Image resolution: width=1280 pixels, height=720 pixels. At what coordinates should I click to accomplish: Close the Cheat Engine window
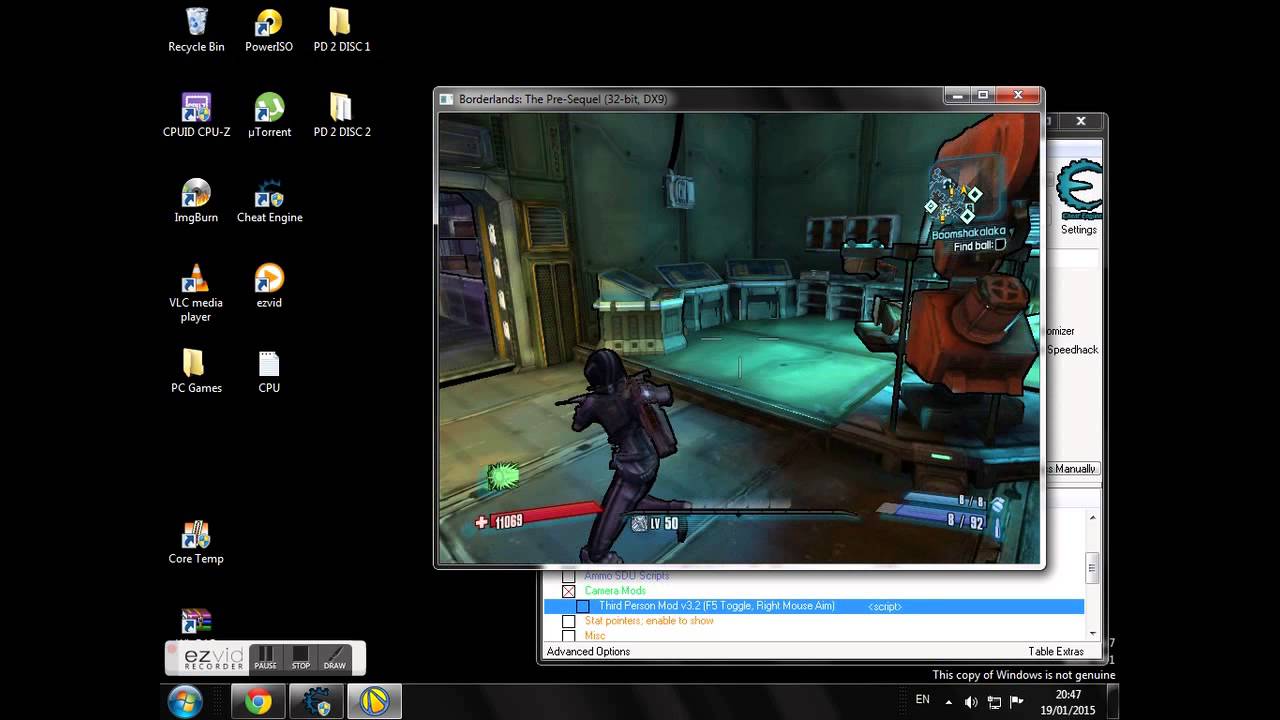click(1080, 121)
